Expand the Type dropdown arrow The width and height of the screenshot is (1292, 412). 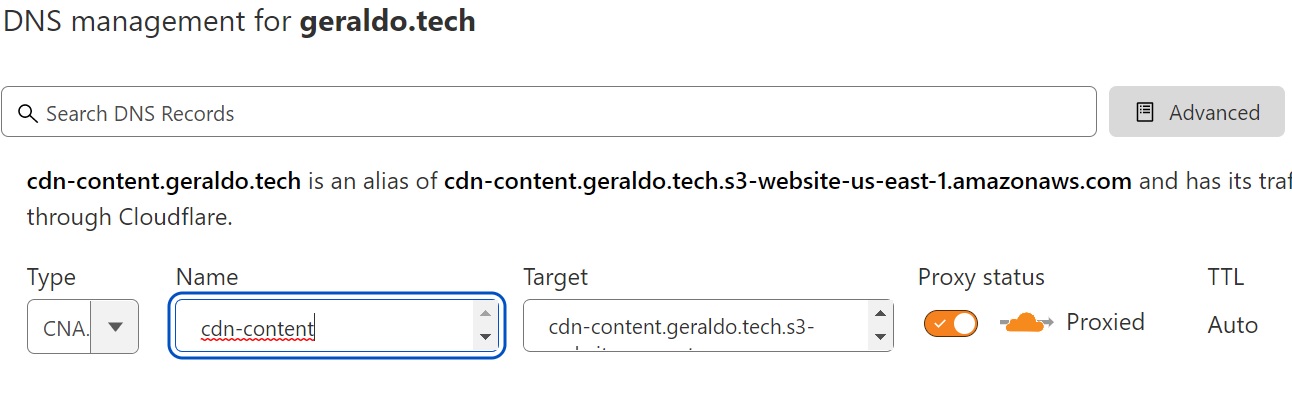point(116,326)
